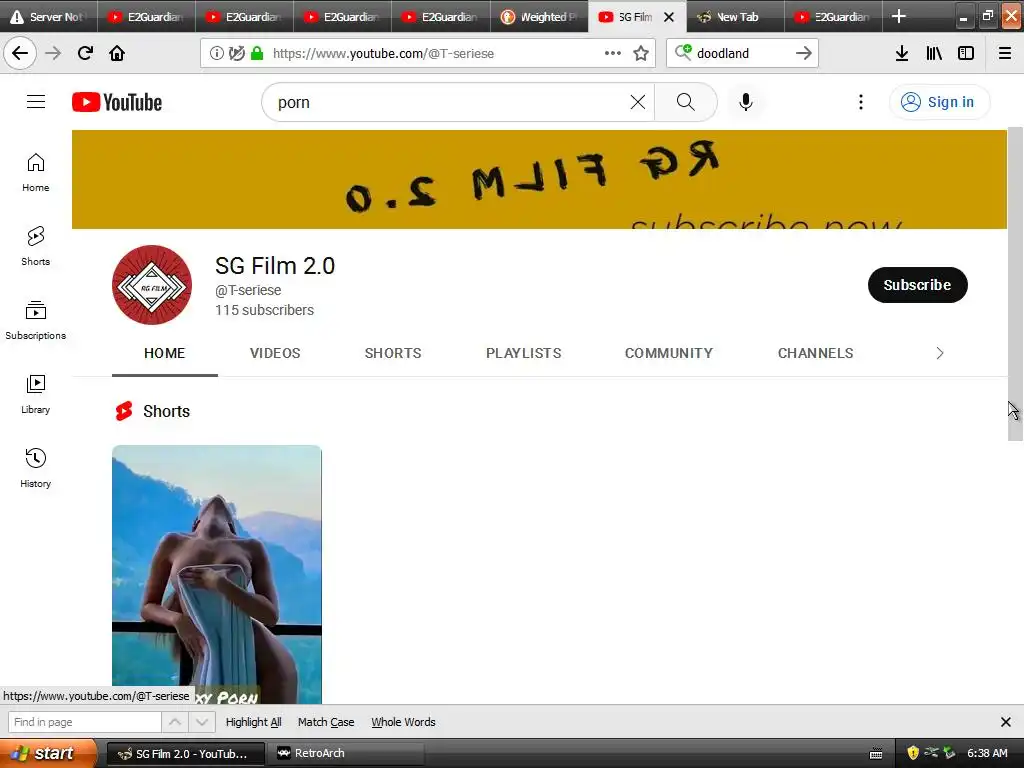Select the SHORTS channel tab
1024x768 pixels.
tap(393, 353)
